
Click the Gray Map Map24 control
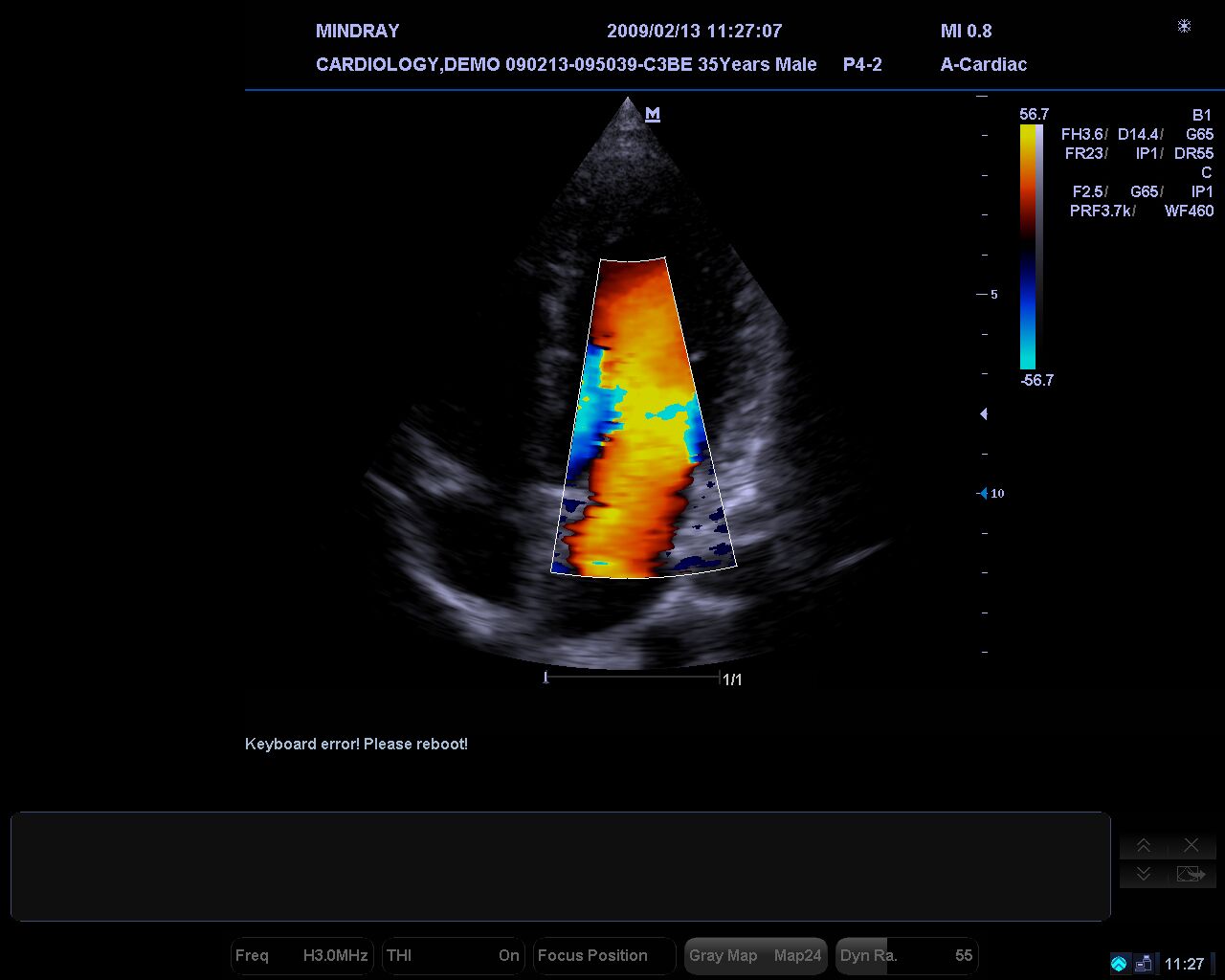[755, 955]
